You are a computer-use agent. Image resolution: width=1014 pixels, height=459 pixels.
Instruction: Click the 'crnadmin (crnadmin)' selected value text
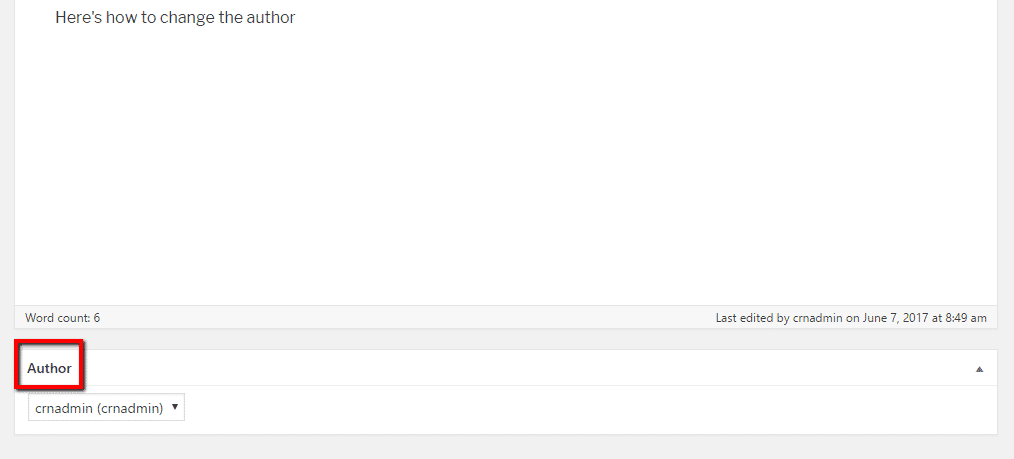coord(99,408)
